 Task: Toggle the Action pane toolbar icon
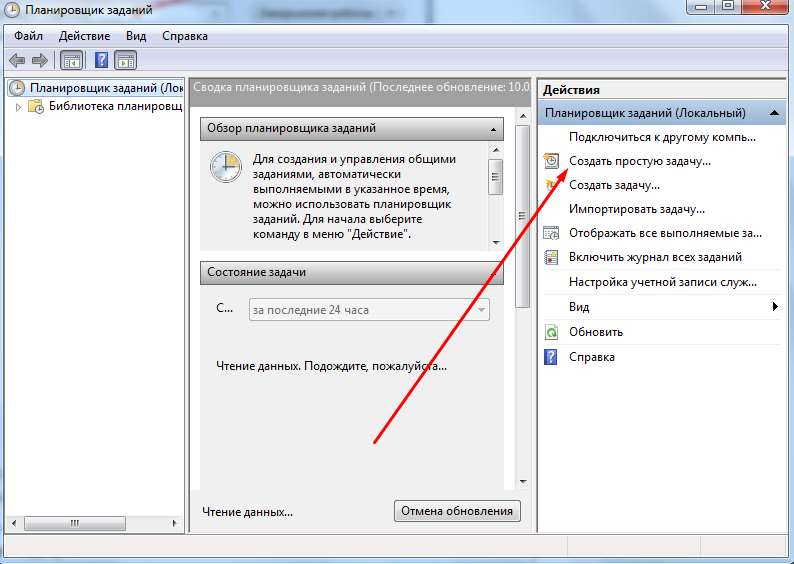pyautogui.click(x=125, y=61)
